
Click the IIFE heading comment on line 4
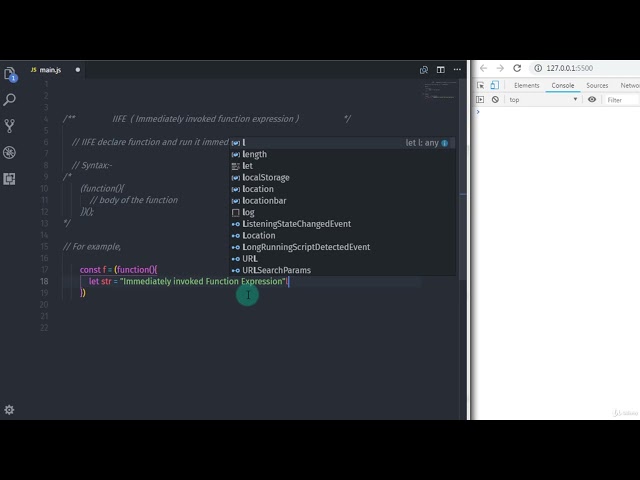click(x=207, y=119)
